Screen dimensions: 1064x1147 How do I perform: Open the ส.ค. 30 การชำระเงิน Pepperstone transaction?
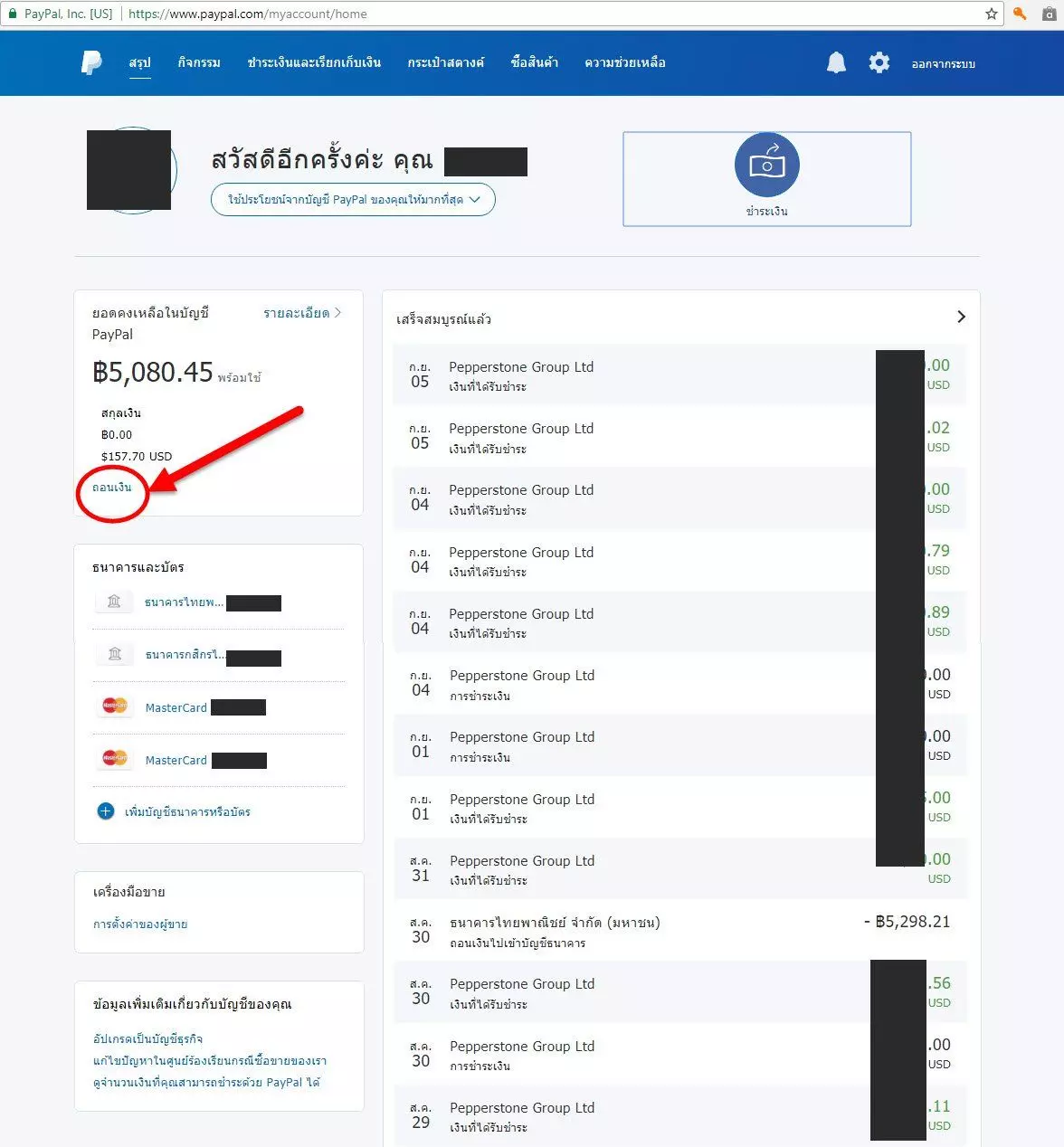(680, 1054)
